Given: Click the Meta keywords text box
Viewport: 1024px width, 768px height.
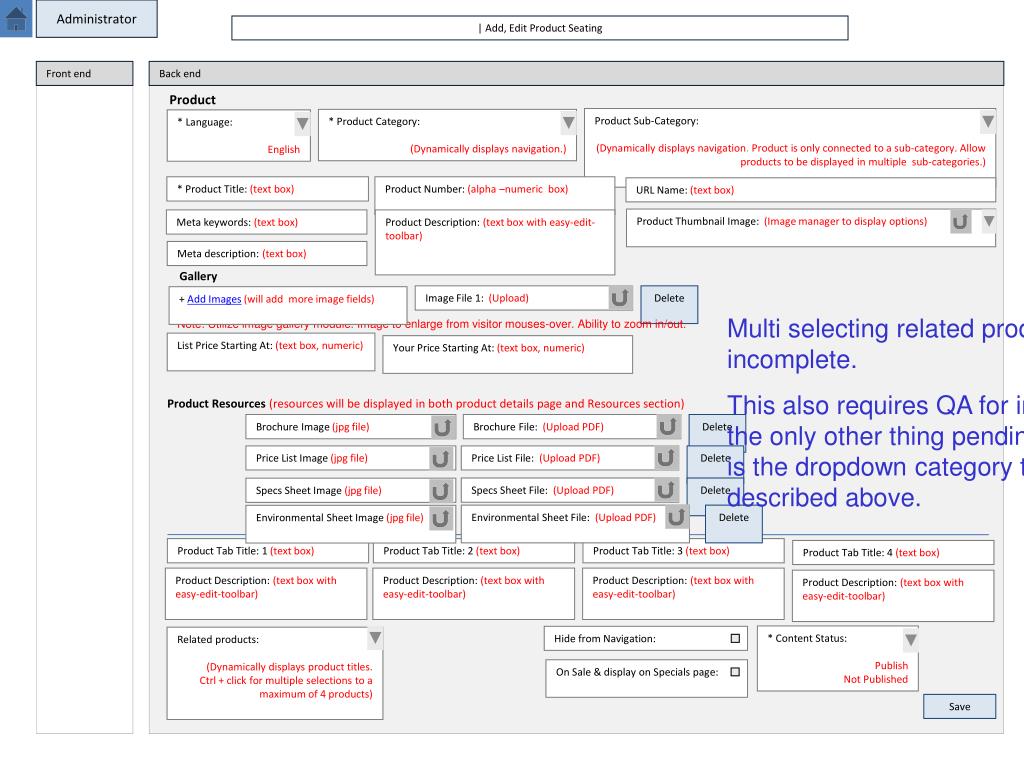Looking at the screenshot, I should point(267,222).
